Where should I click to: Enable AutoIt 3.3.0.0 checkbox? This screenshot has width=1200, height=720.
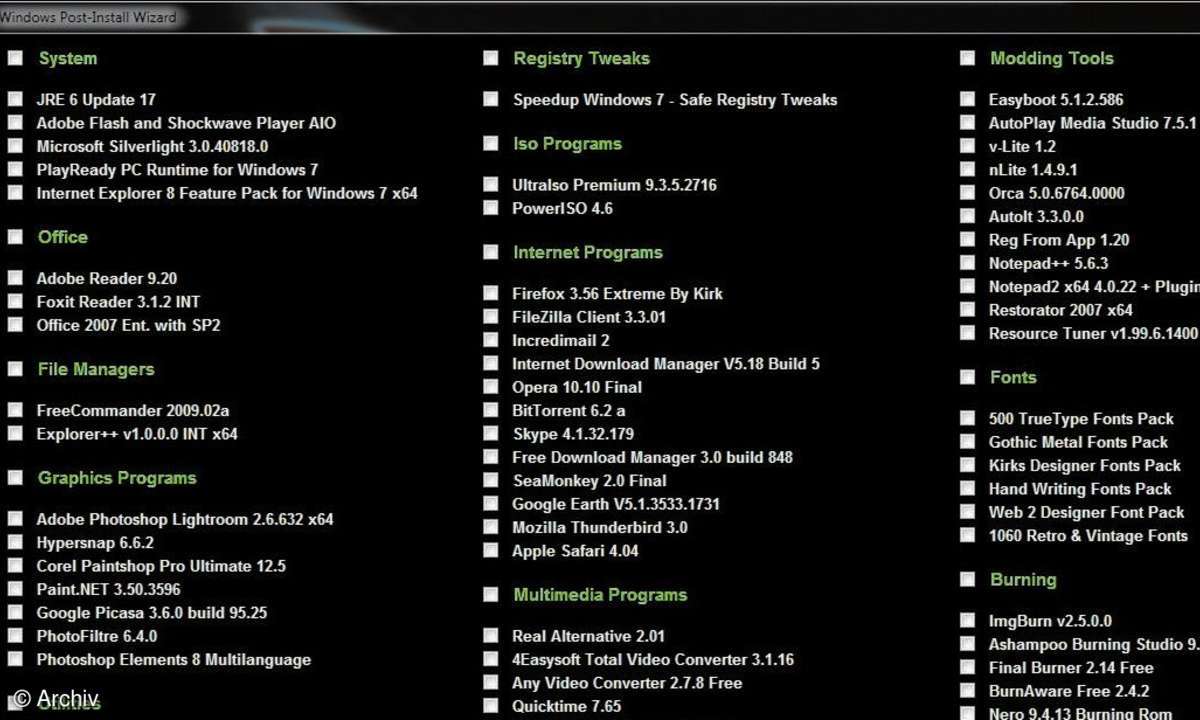(967, 216)
